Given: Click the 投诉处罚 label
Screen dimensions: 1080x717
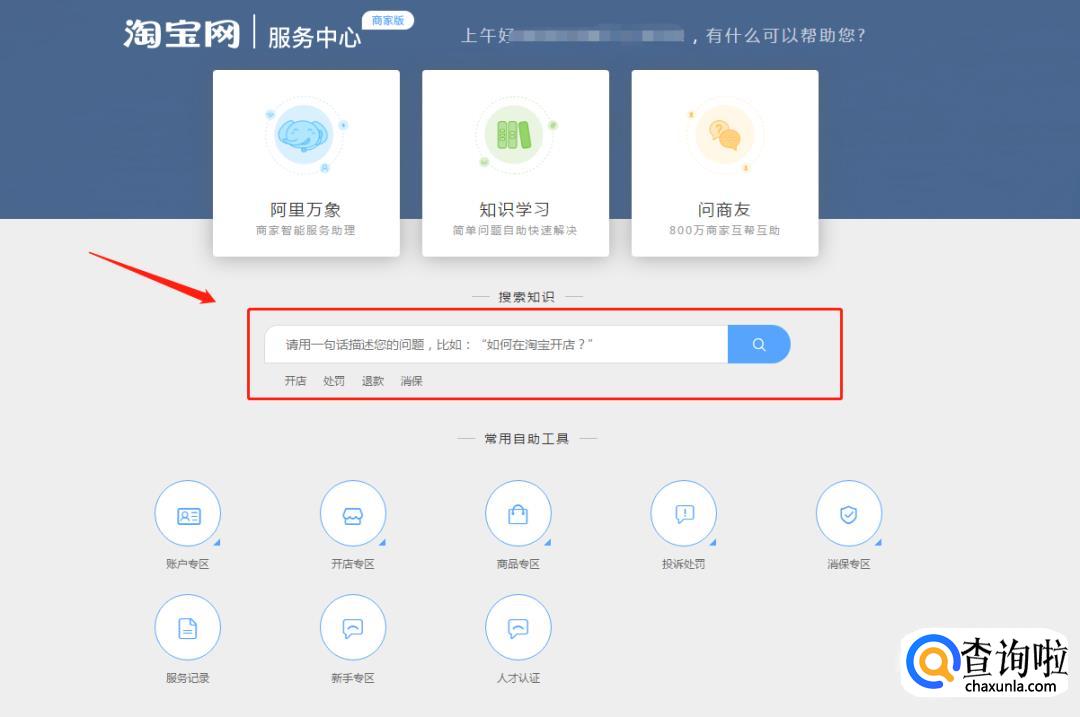Looking at the screenshot, I should 683,564.
